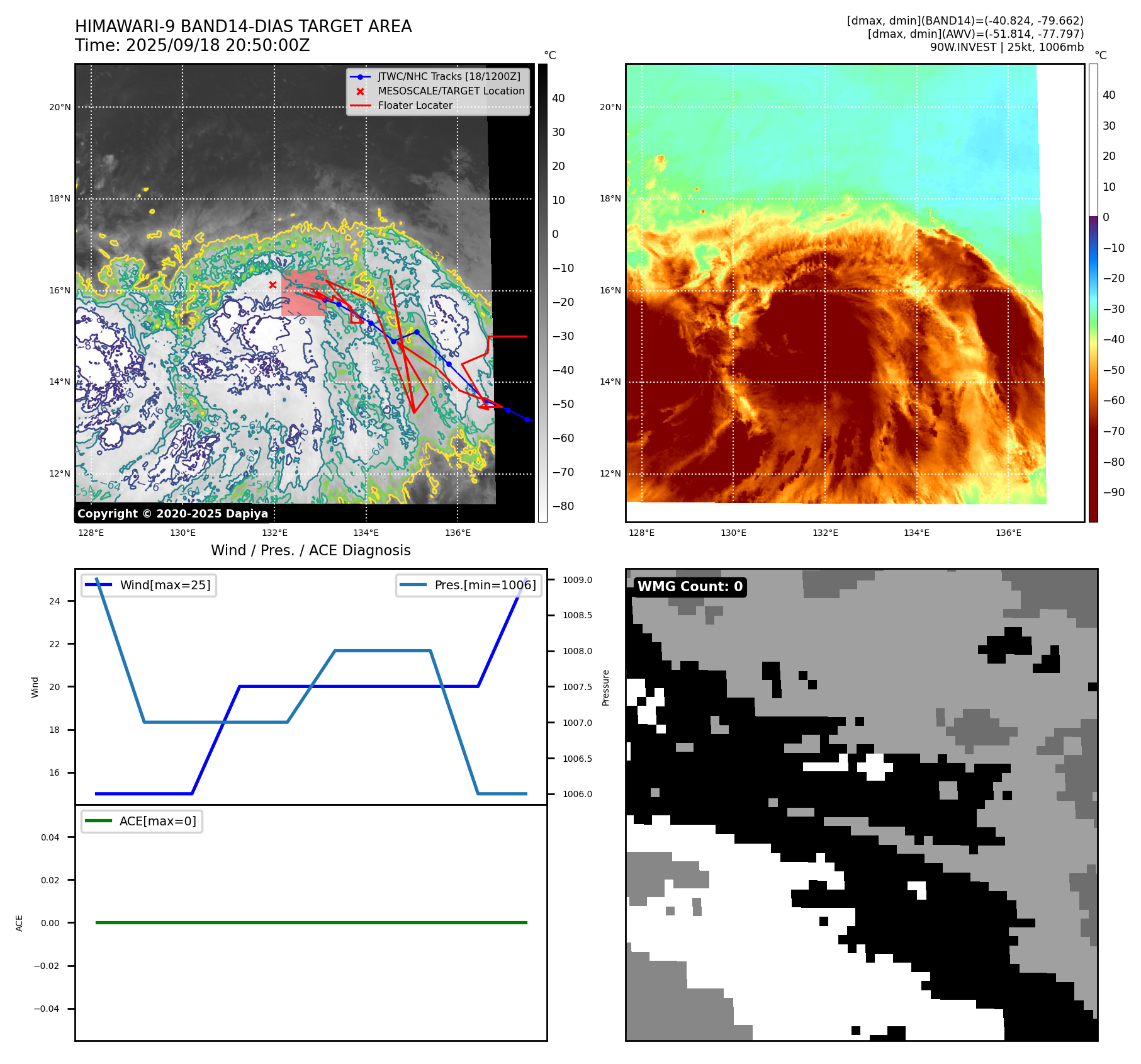Click the 'ACE[max=0]' legend box
This screenshot has height=1064, width=1141.
coord(142,821)
